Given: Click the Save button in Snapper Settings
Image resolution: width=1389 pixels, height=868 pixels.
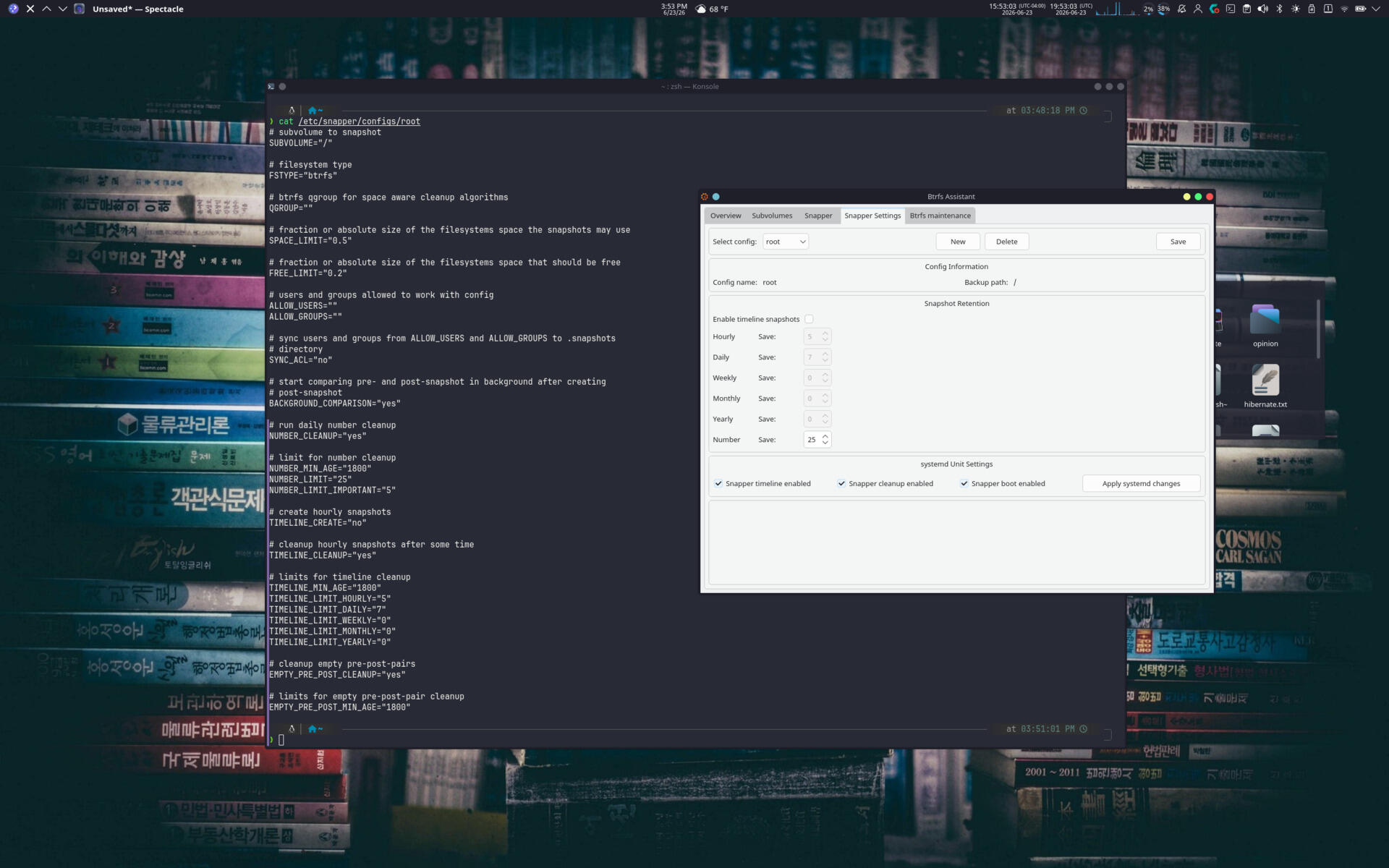Looking at the screenshot, I should coord(1178,242).
